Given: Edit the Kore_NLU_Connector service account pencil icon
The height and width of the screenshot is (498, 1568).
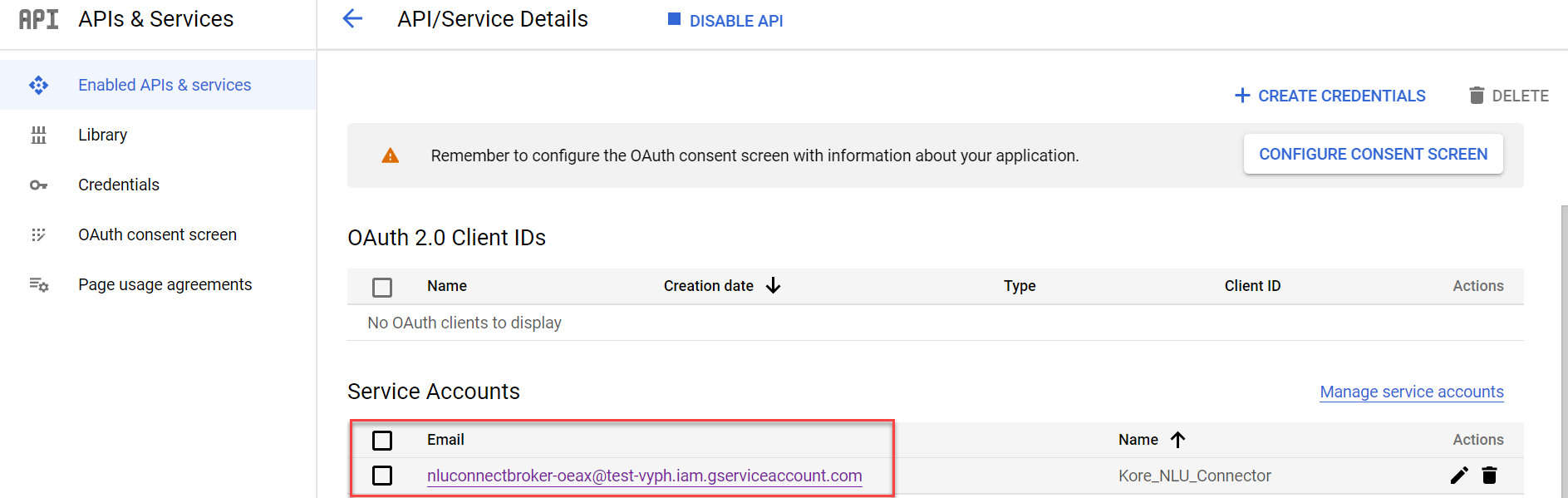Looking at the screenshot, I should (x=1459, y=476).
